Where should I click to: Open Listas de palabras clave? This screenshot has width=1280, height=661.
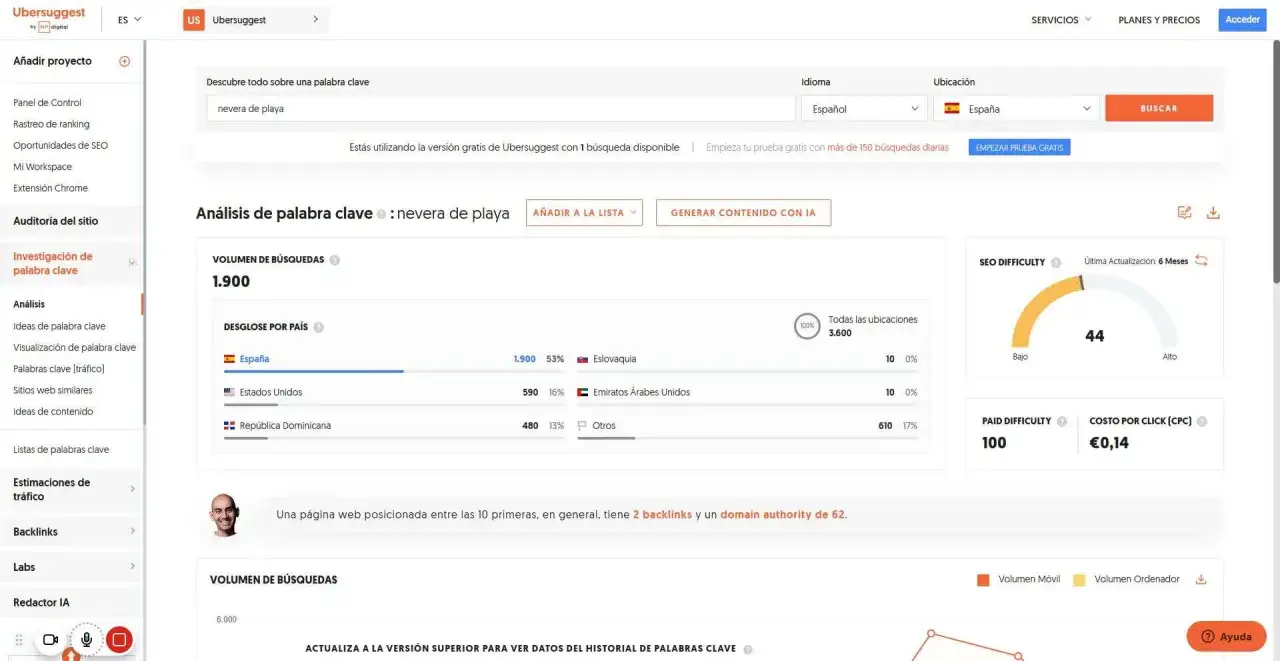tap(61, 450)
